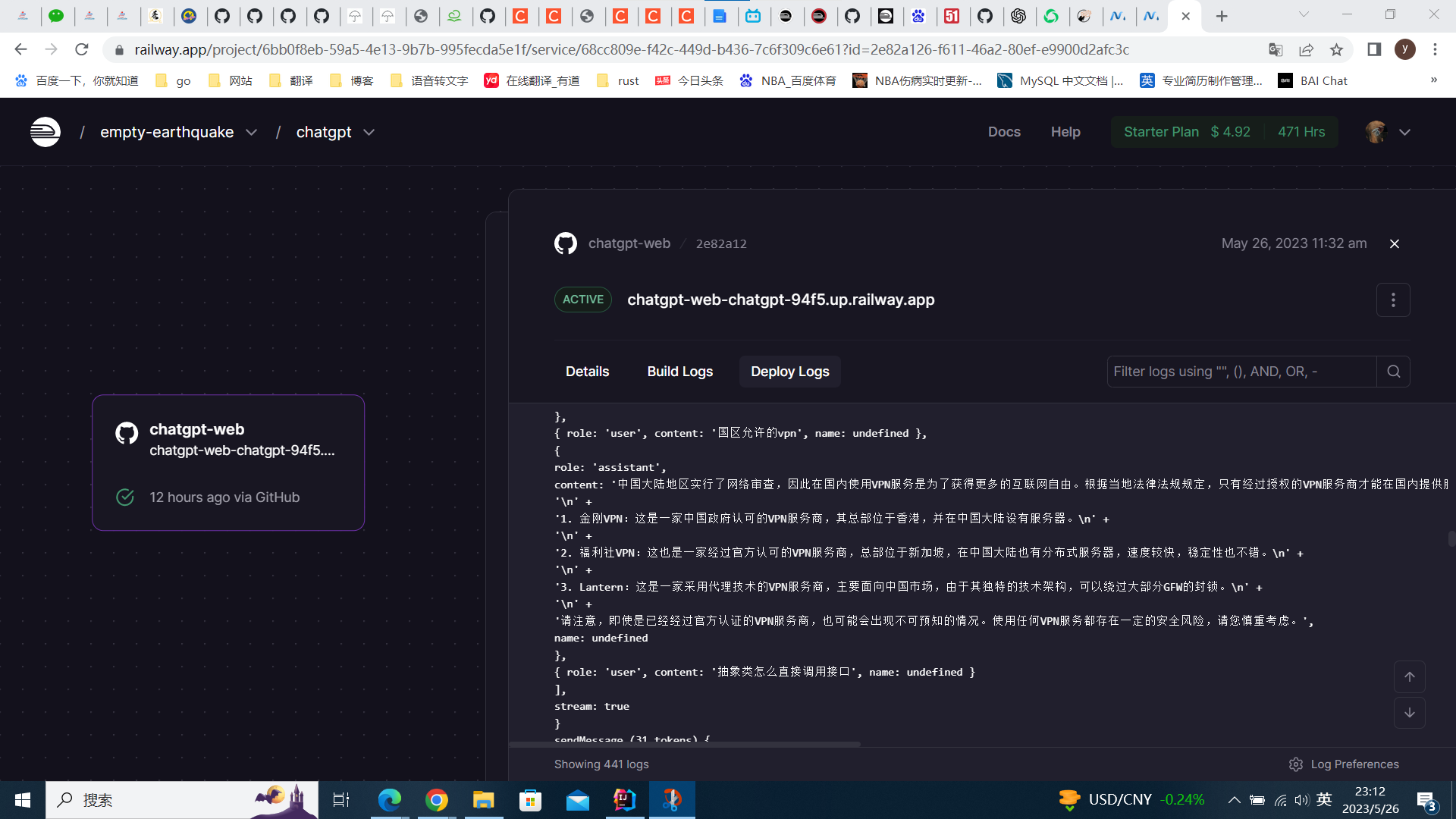Bookmark this page with the star icon

click(1336, 49)
